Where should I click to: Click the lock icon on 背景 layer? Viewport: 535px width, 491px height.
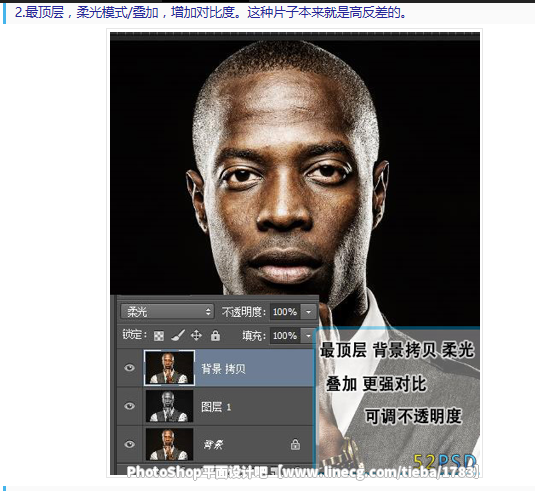[295, 444]
